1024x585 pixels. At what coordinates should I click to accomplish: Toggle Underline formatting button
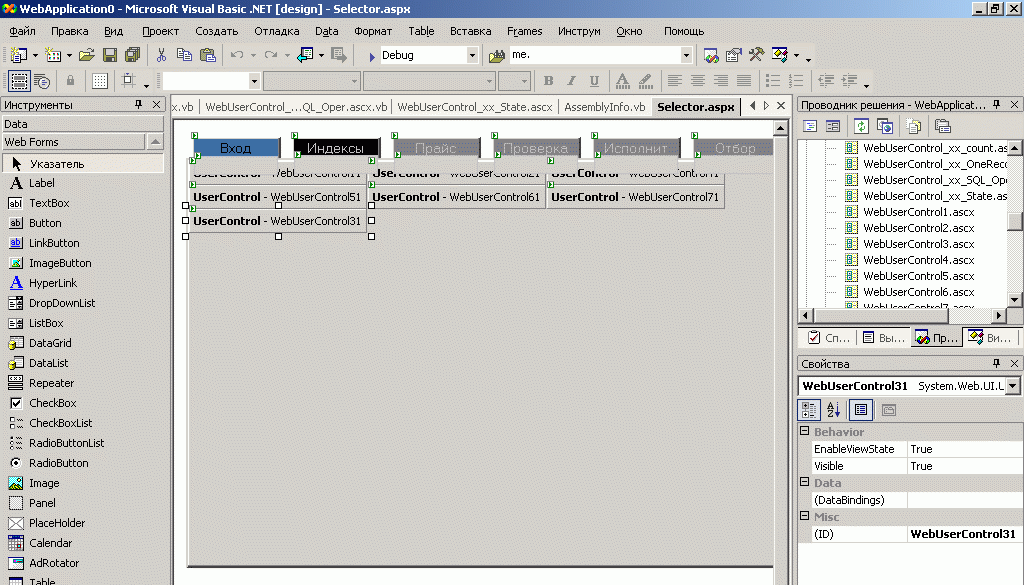(x=594, y=81)
